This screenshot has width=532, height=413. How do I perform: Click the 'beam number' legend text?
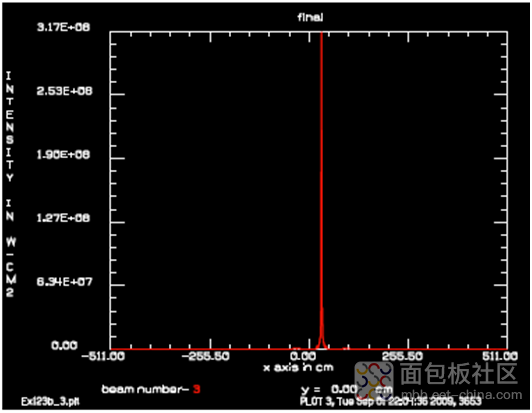pyautogui.click(x=145, y=389)
